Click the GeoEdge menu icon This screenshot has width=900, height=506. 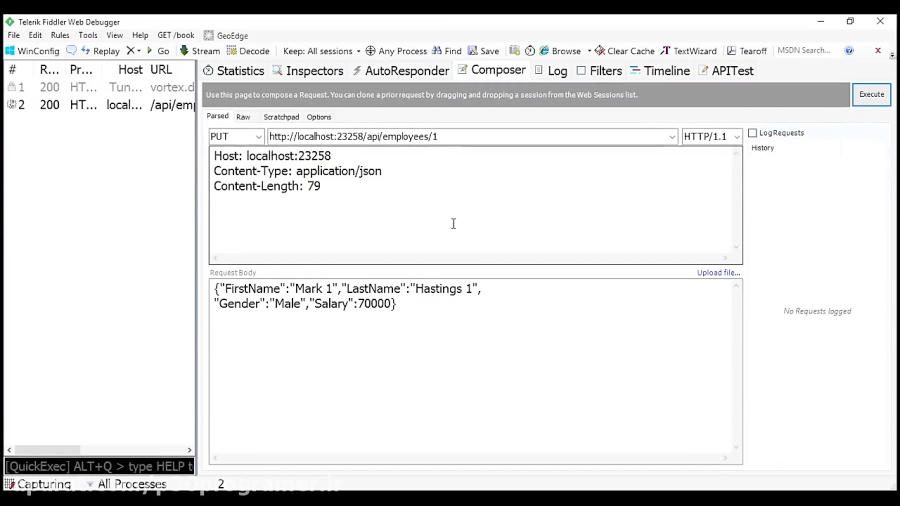209,36
